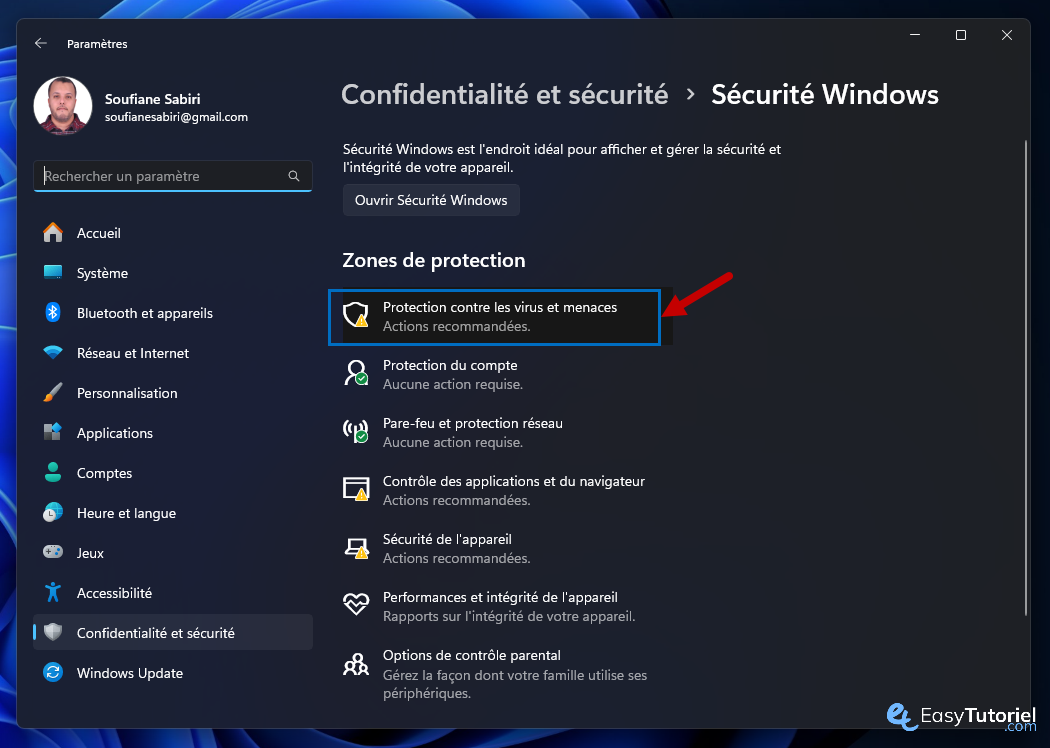Focus the Rechercher un paramètre search field
The image size is (1050, 748).
pos(165,176)
